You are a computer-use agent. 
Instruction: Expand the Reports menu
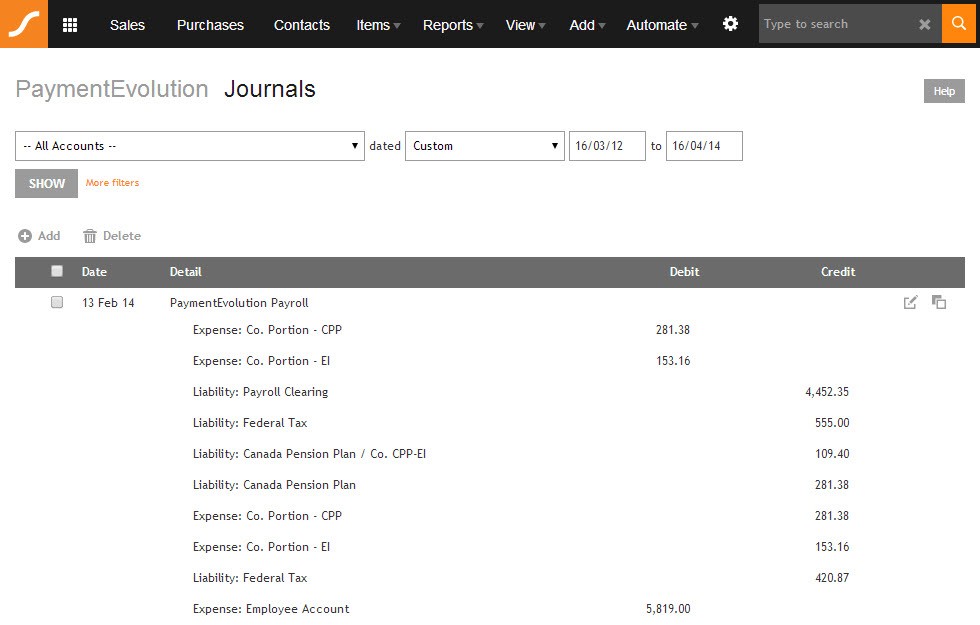[x=453, y=25]
